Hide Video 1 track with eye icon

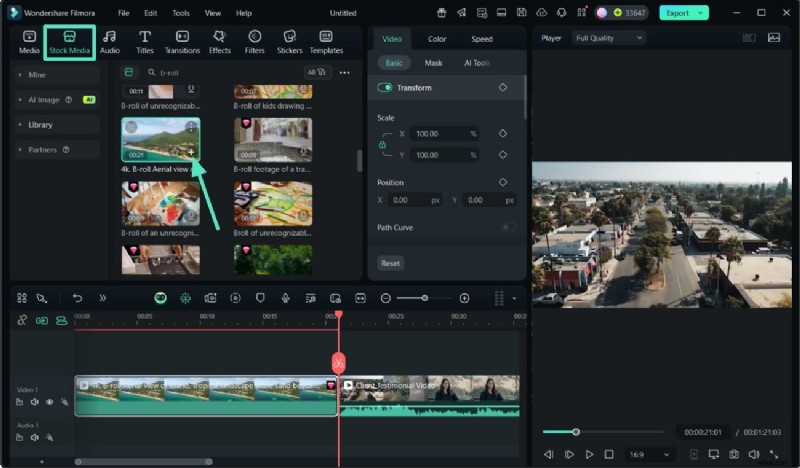tap(49, 402)
